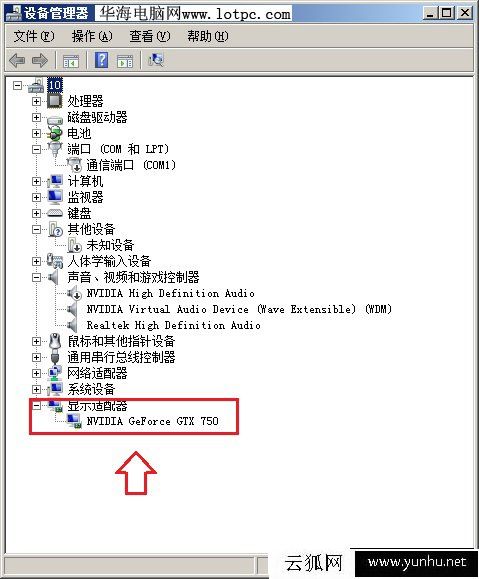The height and width of the screenshot is (579, 479).
Task: Click the show/hide console tree toolbar icon
Action: tap(71, 61)
